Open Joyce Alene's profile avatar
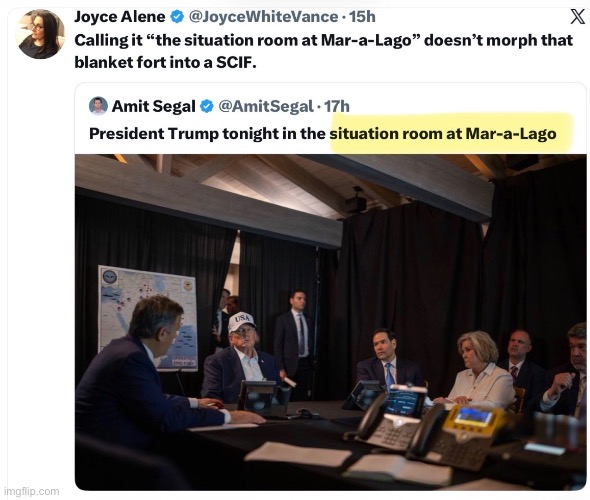This screenshot has height=500, width=590. pos(40,34)
